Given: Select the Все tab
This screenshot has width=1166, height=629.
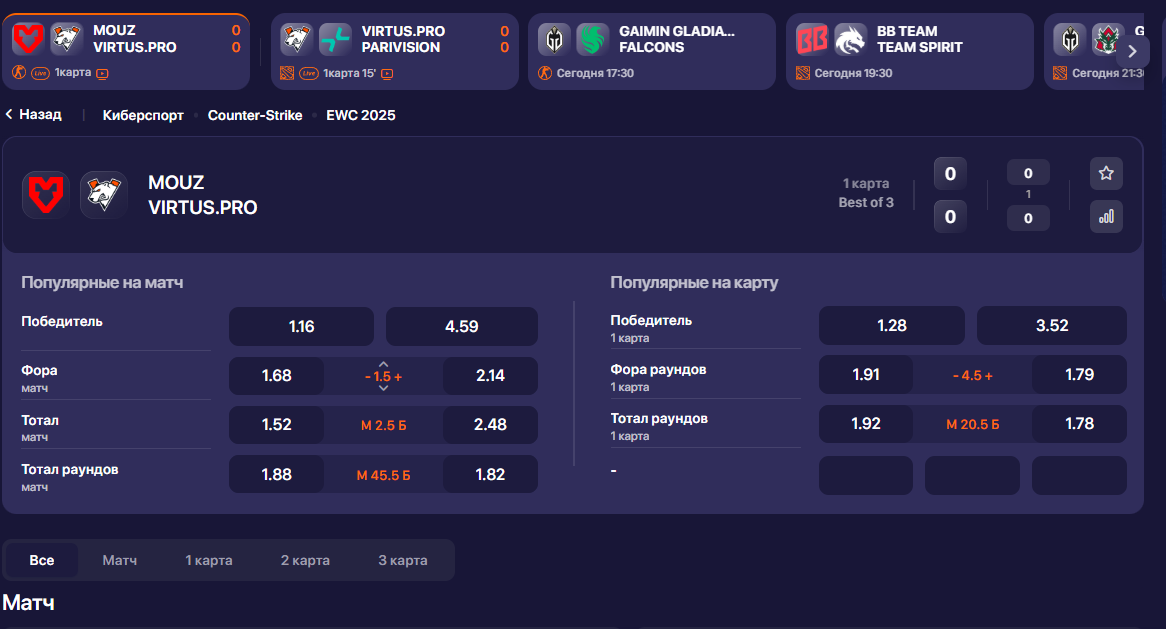Looking at the screenshot, I should [42, 560].
